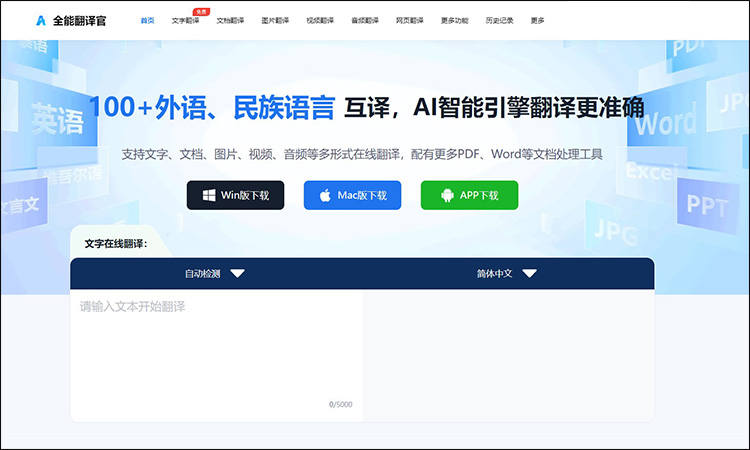View 历史记录 from the navigation bar
Image resolution: width=750 pixels, height=450 pixels.
click(x=500, y=20)
